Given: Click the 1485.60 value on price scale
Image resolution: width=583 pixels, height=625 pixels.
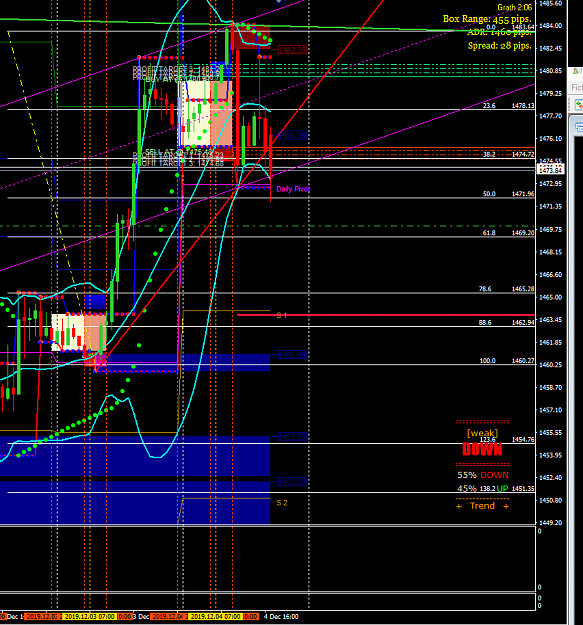Looking at the screenshot, I should pyautogui.click(x=550, y=3).
